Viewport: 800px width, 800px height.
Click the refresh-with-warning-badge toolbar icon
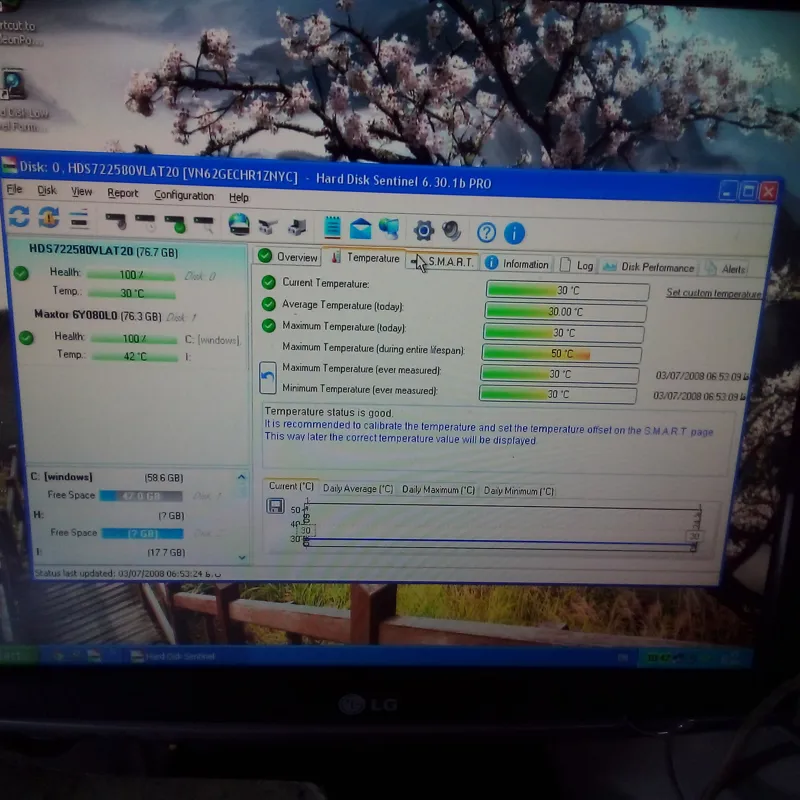(49, 217)
